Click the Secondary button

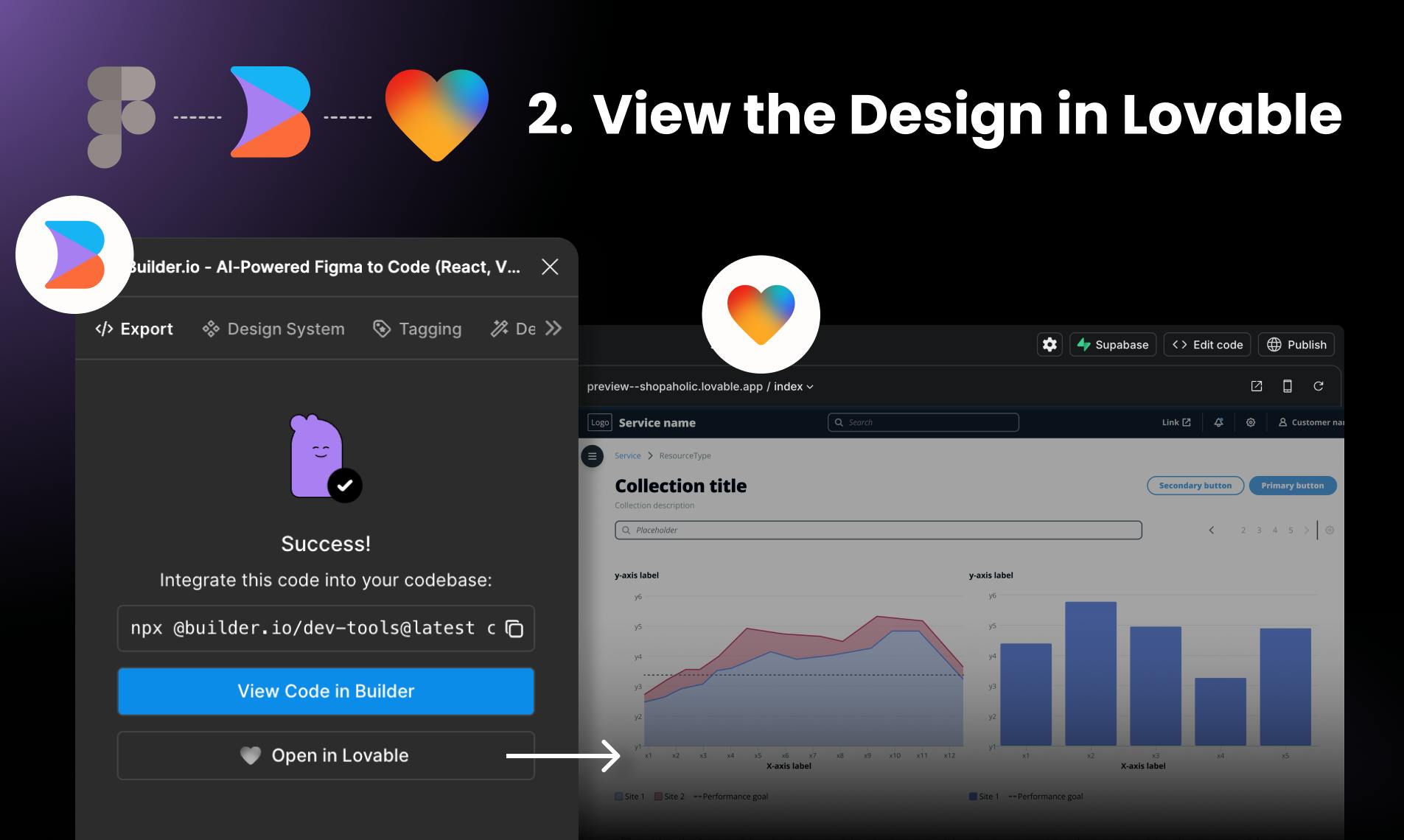tap(1195, 486)
